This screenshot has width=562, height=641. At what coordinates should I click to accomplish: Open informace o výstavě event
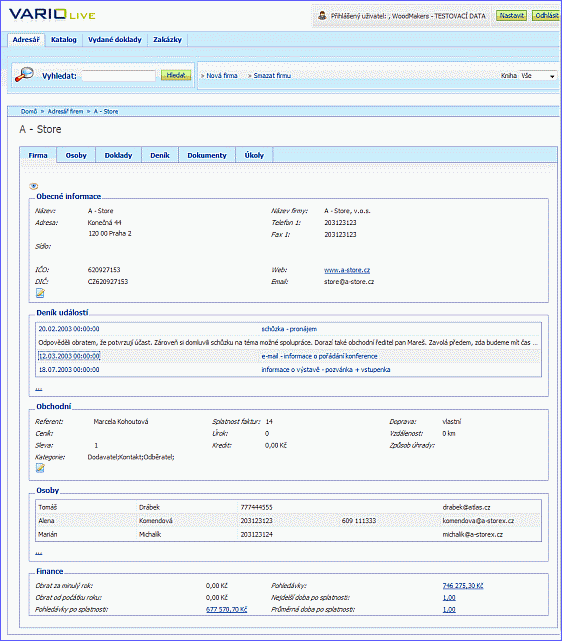tap(326, 370)
